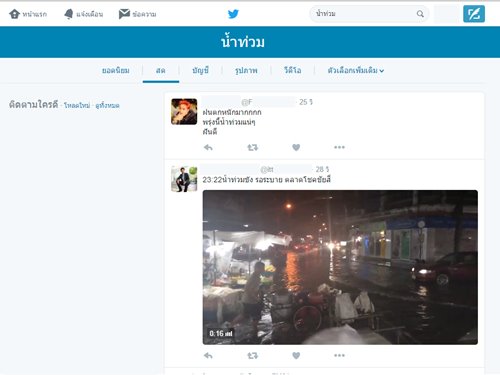Click แจ้งเตือน label in top bar
The image size is (500, 375).
[x=90, y=14]
